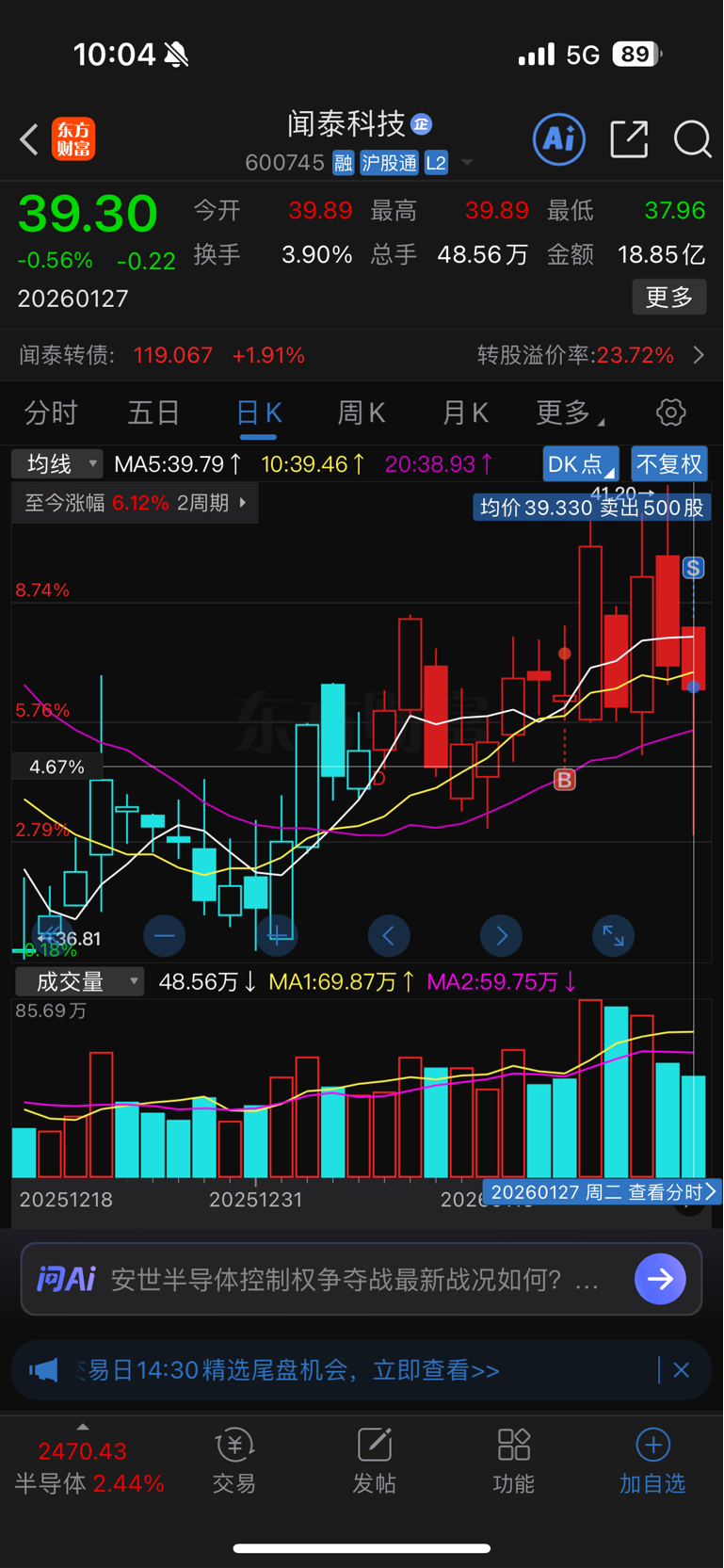The width and height of the screenshot is (724, 1568).
Task: Open 功能 functions icon
Action: coord(513,1462)
